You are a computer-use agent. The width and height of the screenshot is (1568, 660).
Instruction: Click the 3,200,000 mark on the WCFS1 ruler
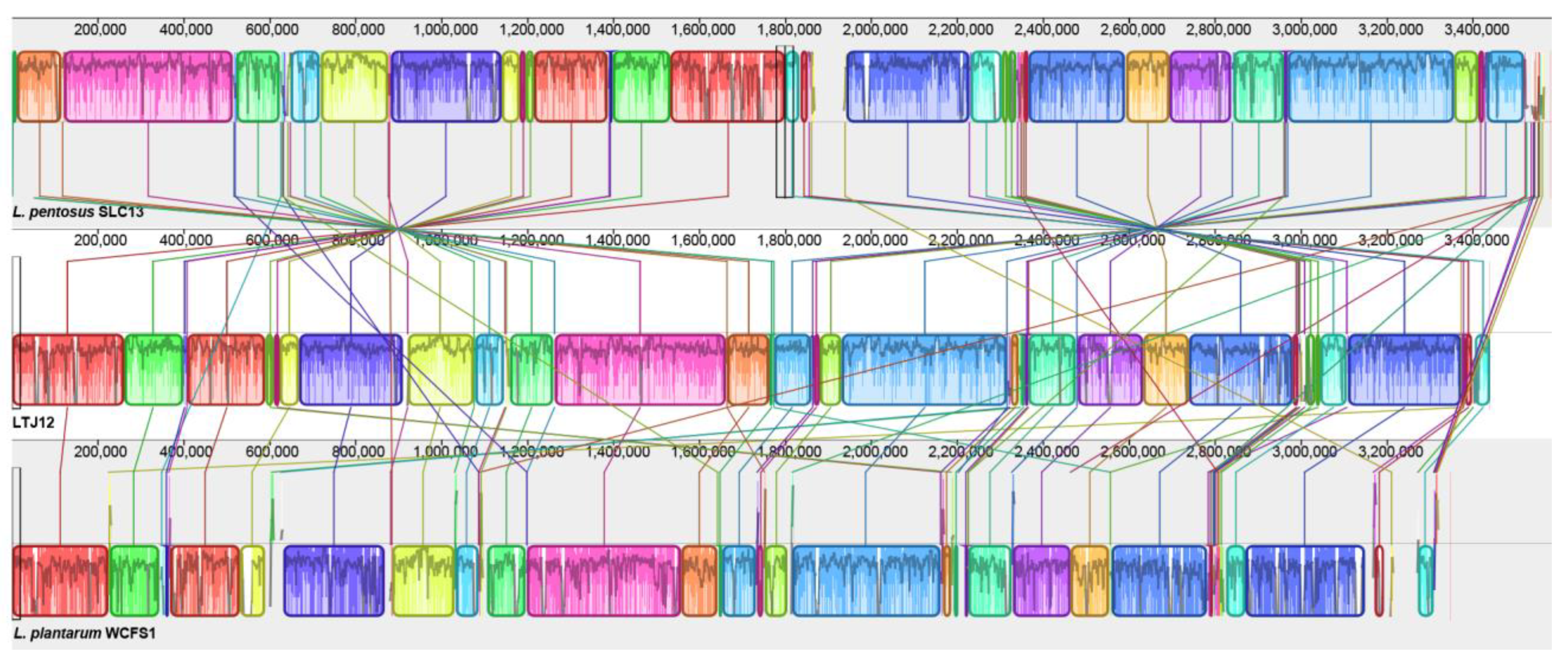point(1390,451)
